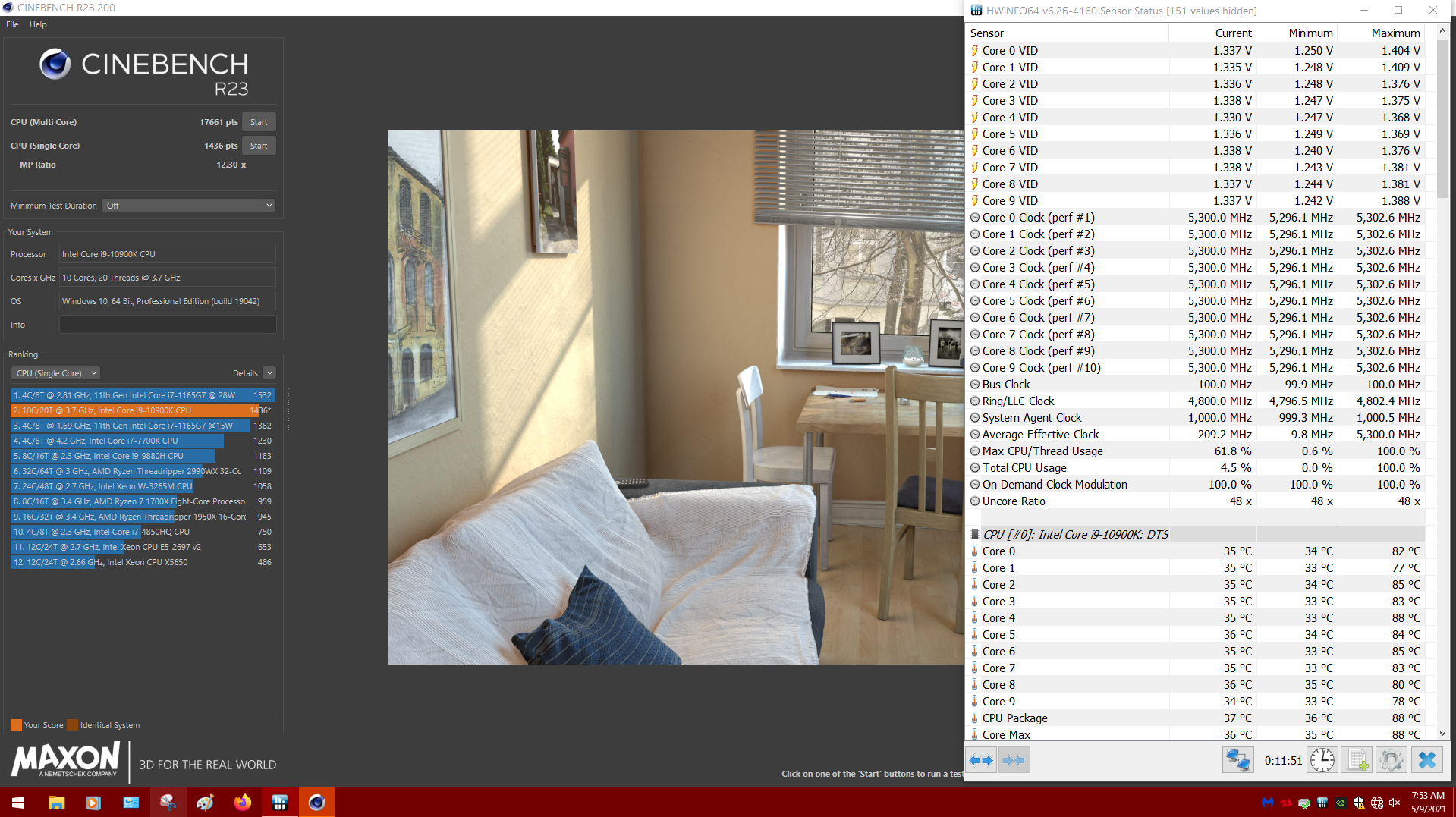The height and width of the screenshot is (817, 1456).
Task: Click the muted volume tray icon
Action: 1395,803
